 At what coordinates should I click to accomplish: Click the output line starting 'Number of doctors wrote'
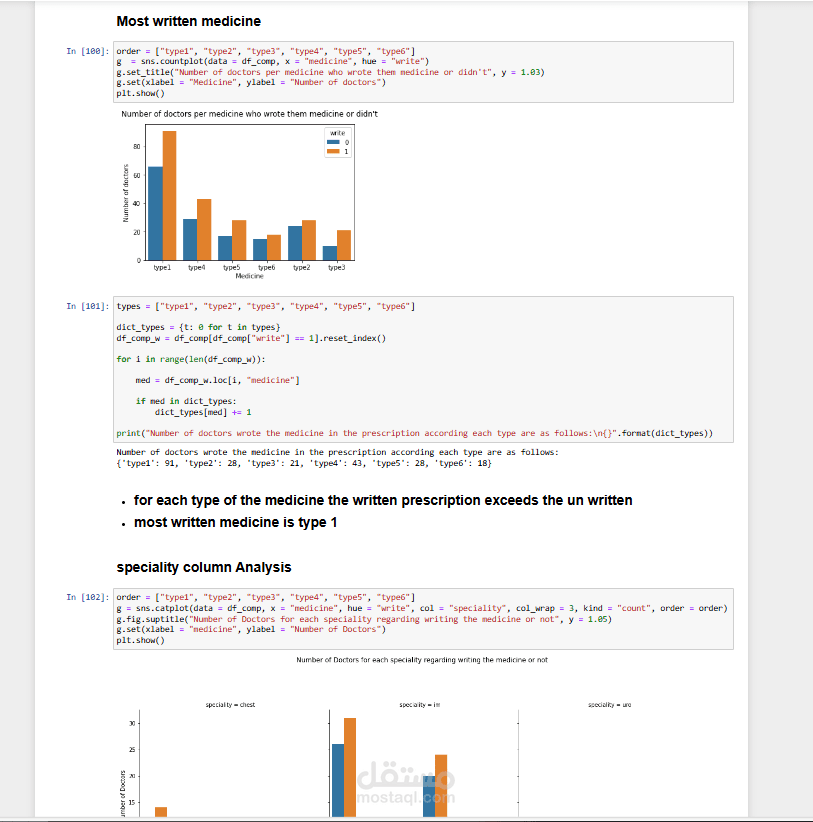[338, 452]
